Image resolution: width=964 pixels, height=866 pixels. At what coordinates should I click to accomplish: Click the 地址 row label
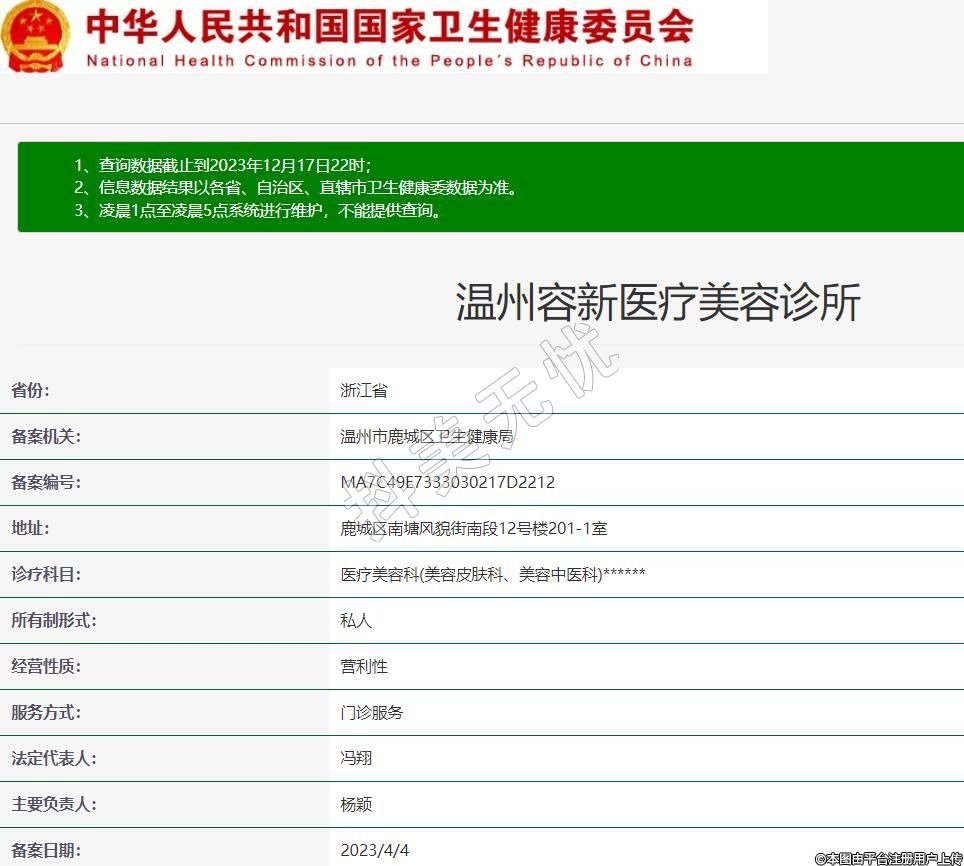30,529
